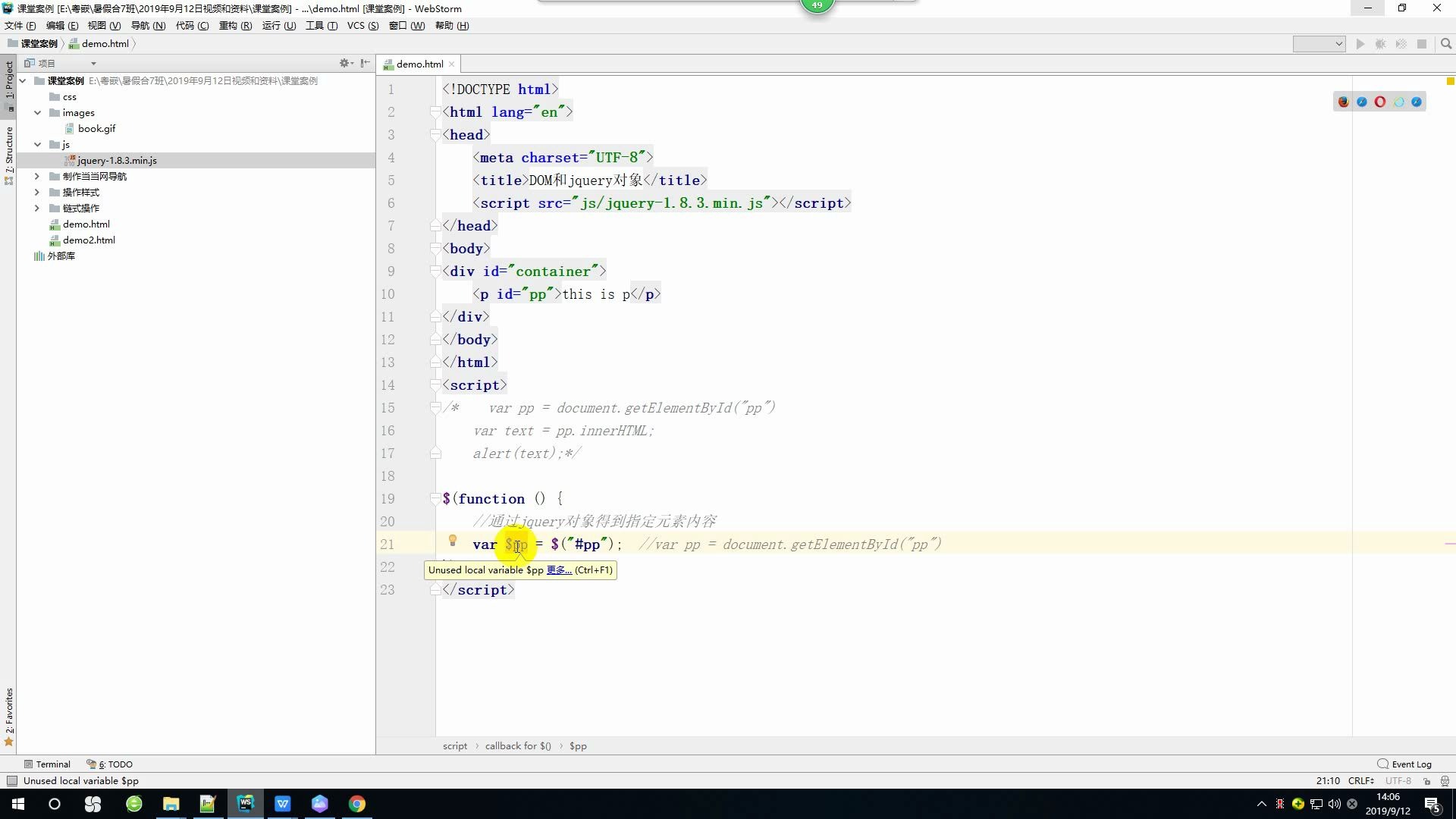
Task: Click the UTF-8 encoding indicator
Action: (x=1398, y=780)
